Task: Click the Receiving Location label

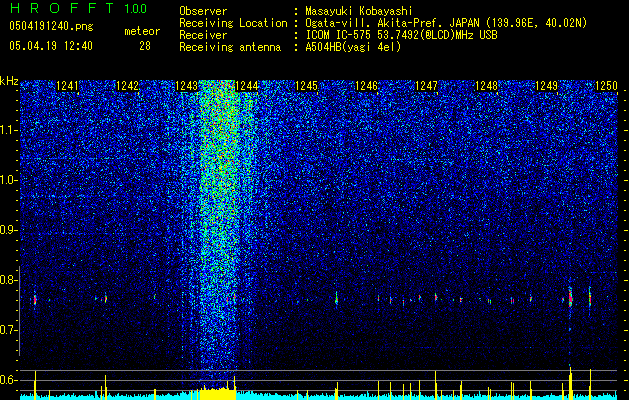Action: coord(233,23)
